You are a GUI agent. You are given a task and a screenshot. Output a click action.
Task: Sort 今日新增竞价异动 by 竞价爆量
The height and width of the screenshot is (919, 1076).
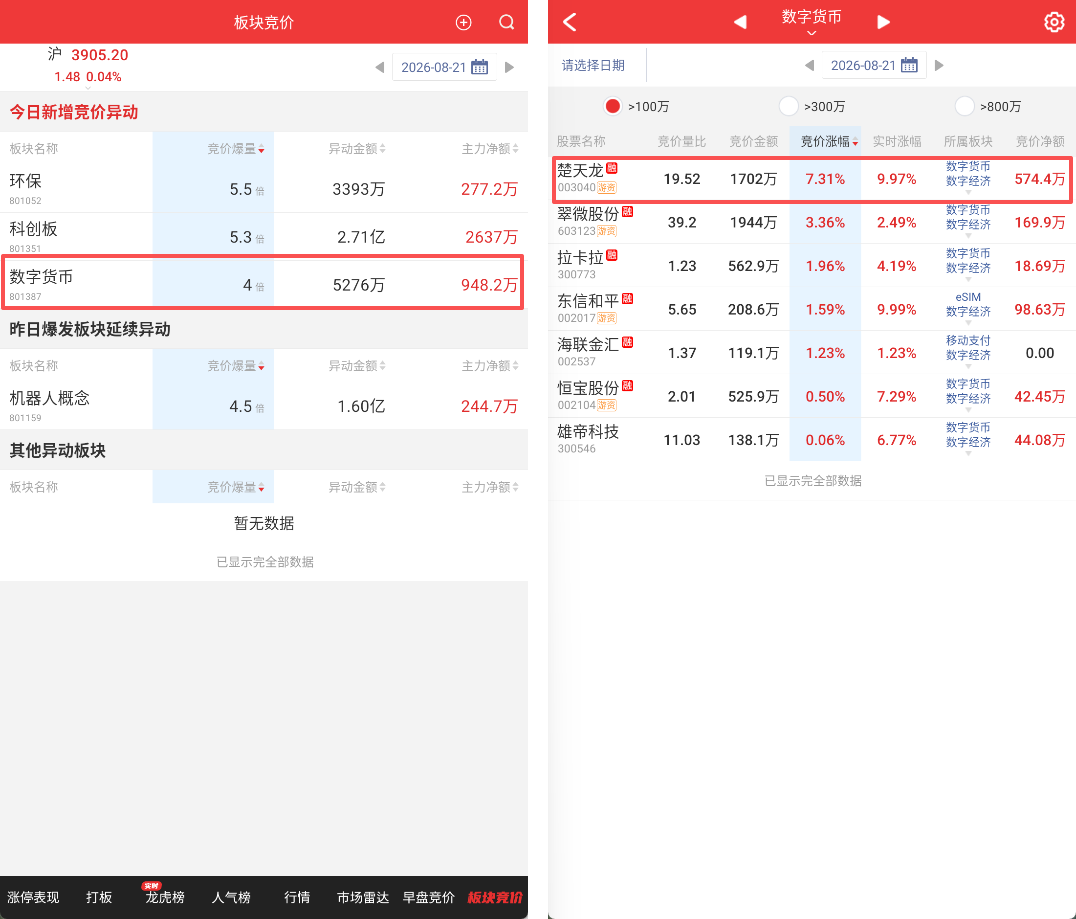235,149
